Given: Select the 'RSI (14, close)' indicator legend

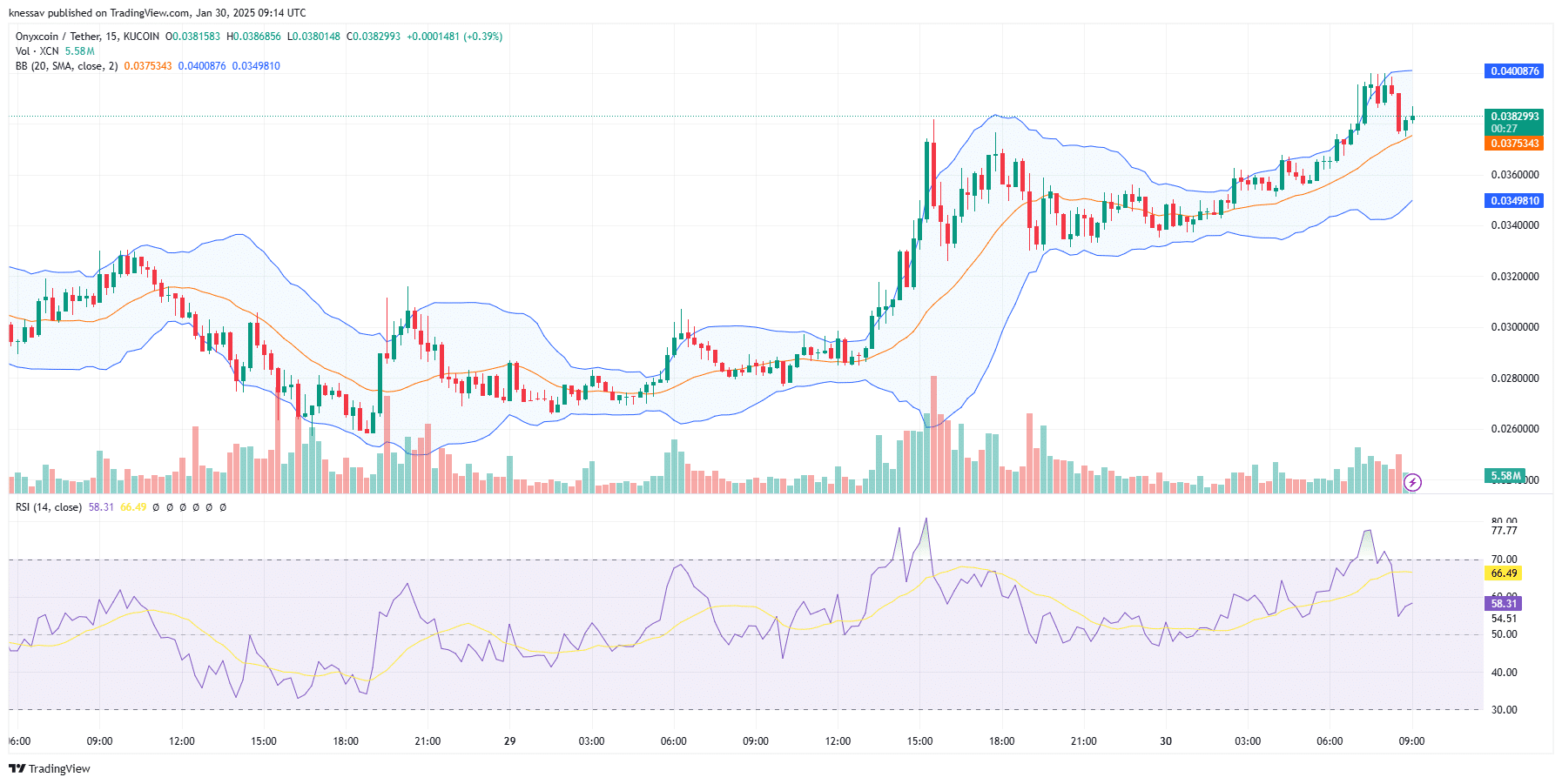Looking at the screenshot, I should (49, 507).
